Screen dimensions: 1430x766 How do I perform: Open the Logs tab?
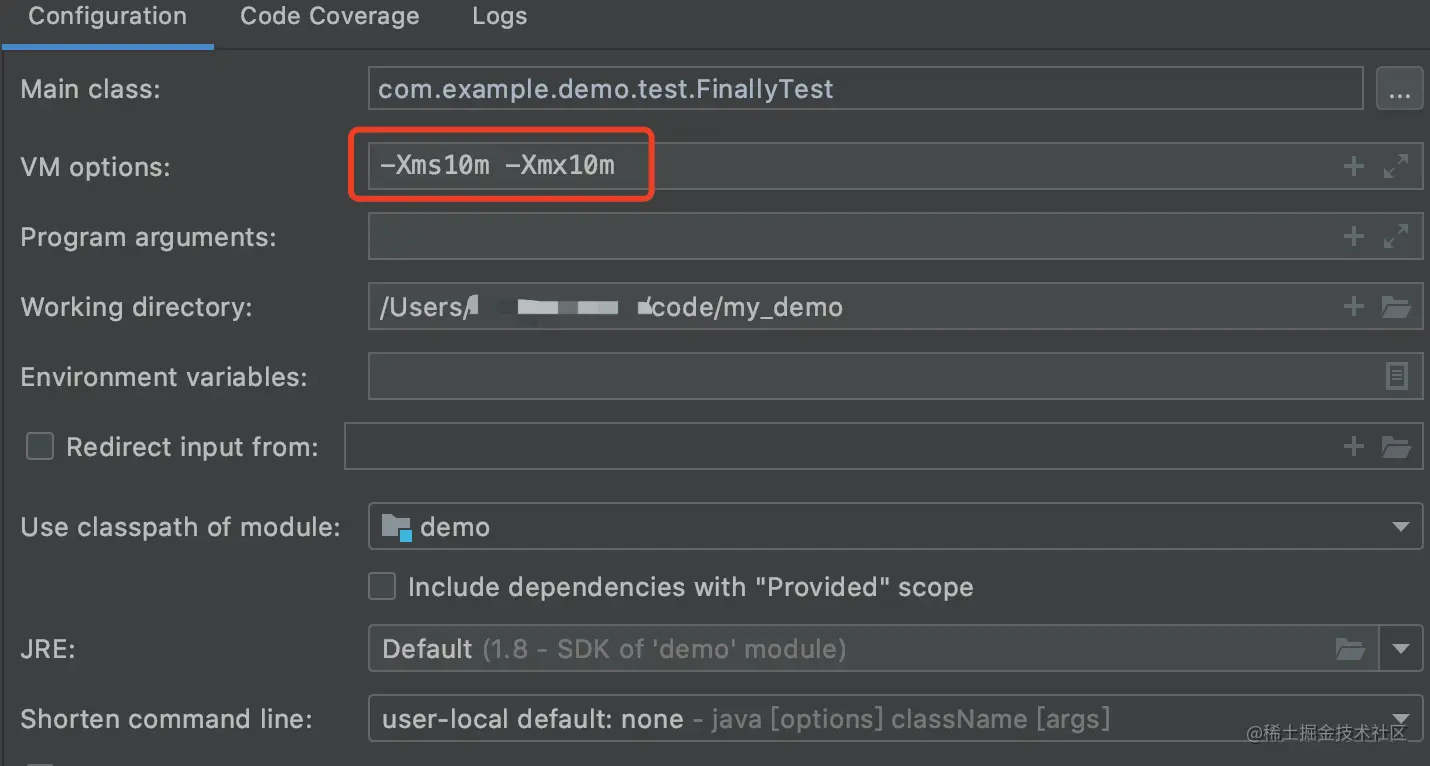tap(499, 17)
